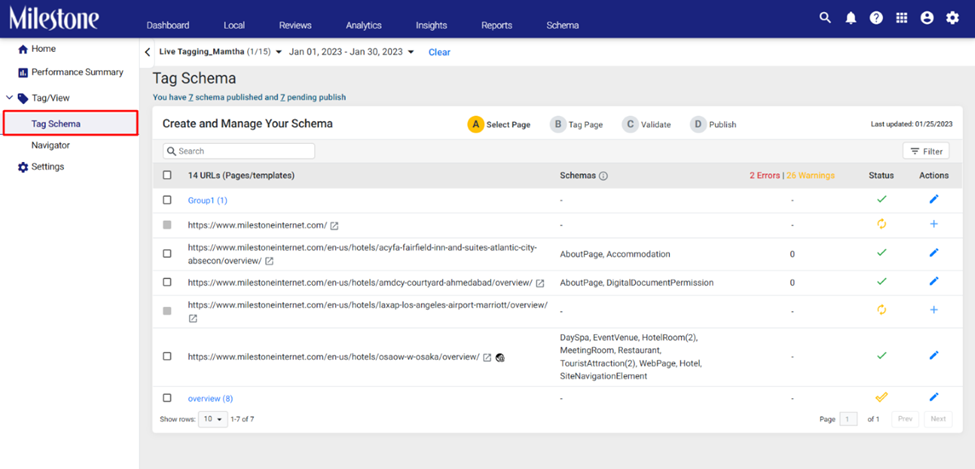Image resolution: width=975 pixels, height=469 pixels.
Task: Click the pending sync status of laxap row
Action: click(x=881, y=310)
